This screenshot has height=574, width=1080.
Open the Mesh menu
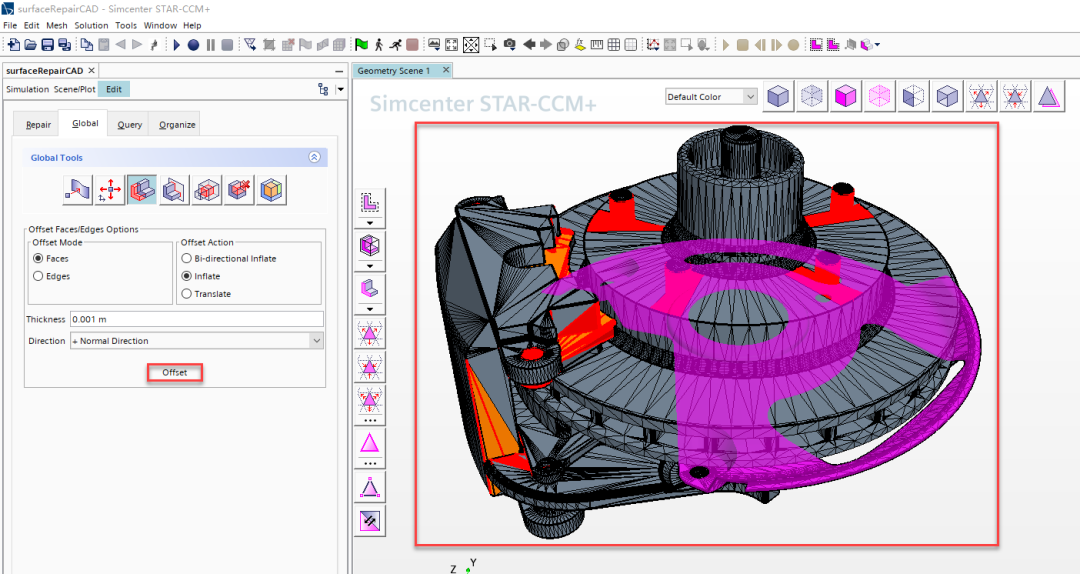tap(56, 25)
